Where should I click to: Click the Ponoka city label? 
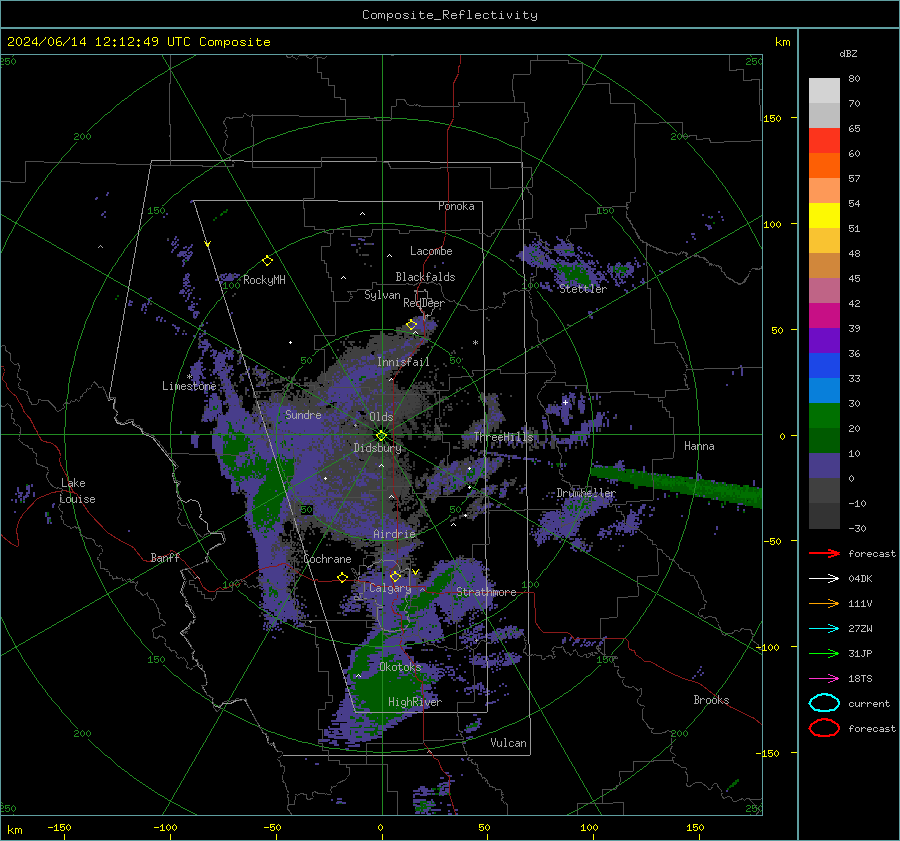pyautogui.click(x=456, y=206)
